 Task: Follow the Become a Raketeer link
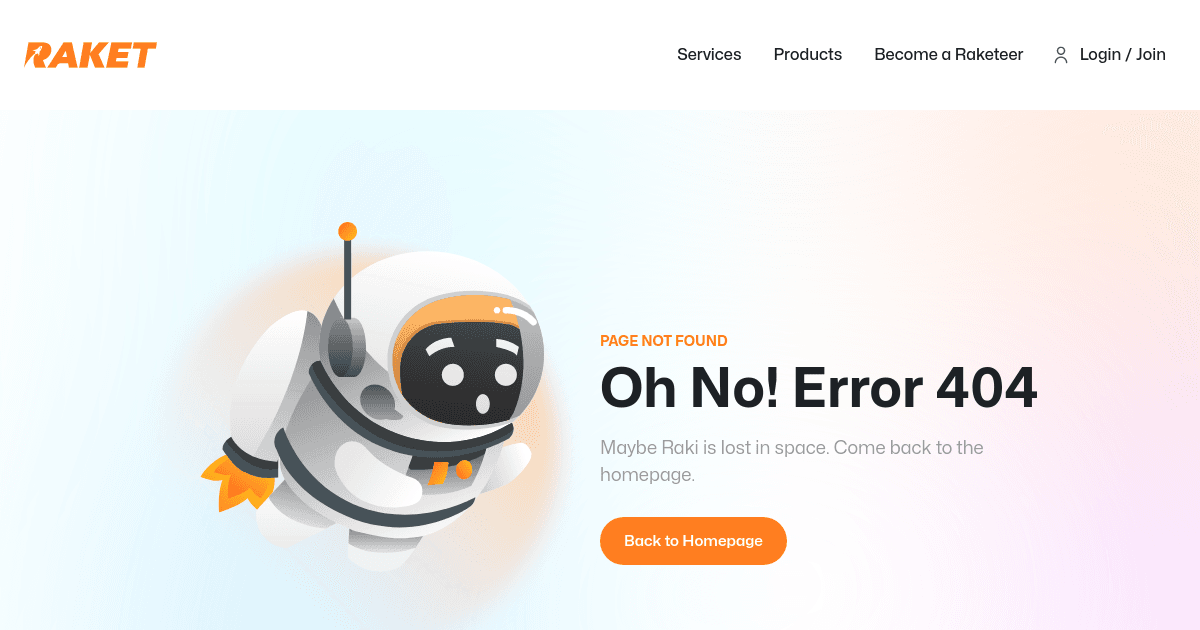pyautogui.click(x=949, y=55)
